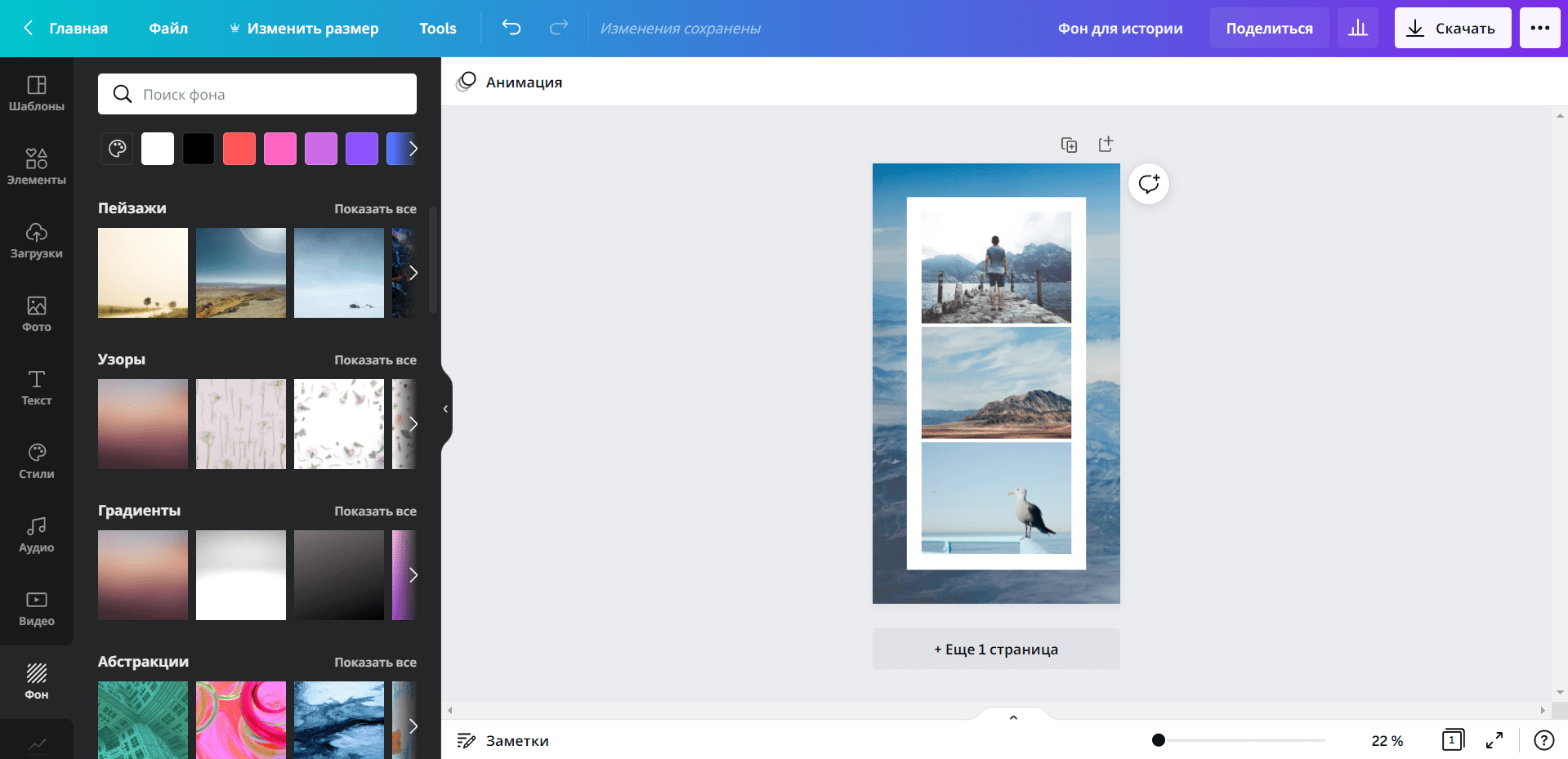This screenshot has width=1568, height=759.
Task: Expand the page list chevron at bottom
Action: (x=1013, y=717)
